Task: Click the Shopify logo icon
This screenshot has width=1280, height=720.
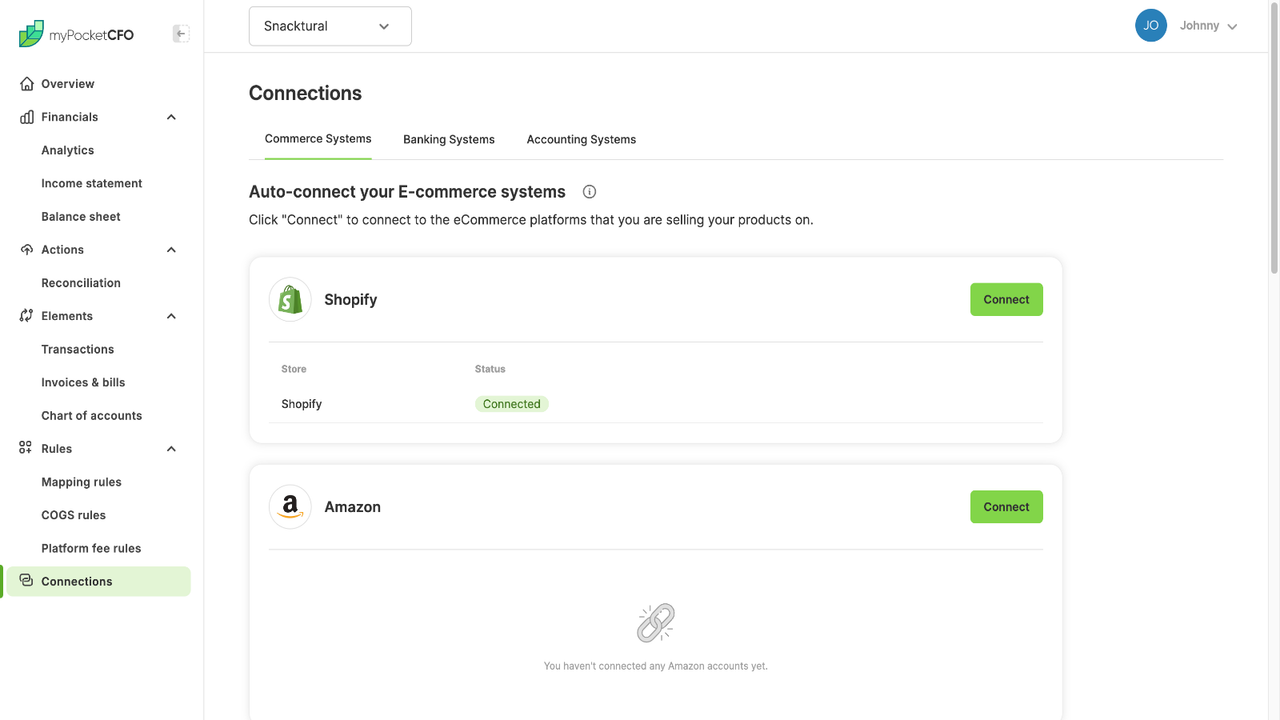Action: [x=290, y=299]
